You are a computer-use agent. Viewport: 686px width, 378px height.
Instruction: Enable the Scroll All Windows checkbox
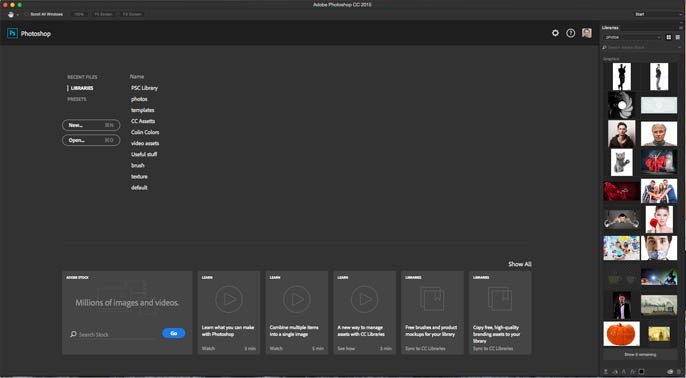click(x=26, y=14)
